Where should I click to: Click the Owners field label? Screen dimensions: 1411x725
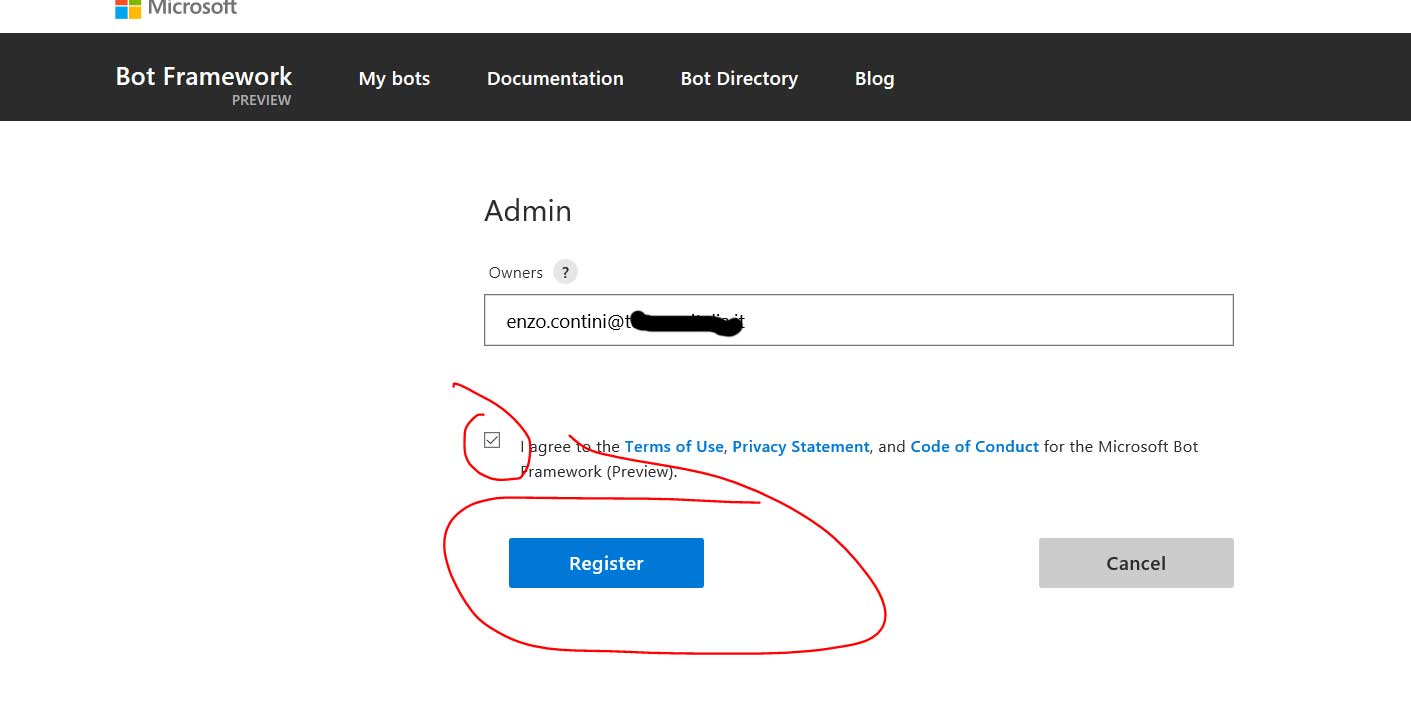516,272
